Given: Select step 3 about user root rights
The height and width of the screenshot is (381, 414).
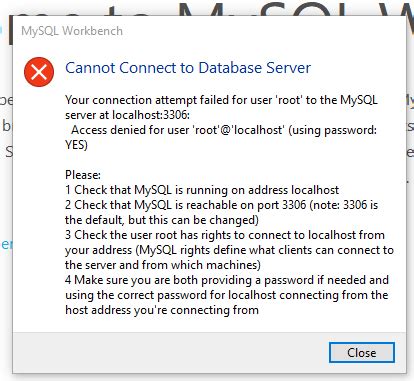Looking at the screenshot, I should coord(225,235).
